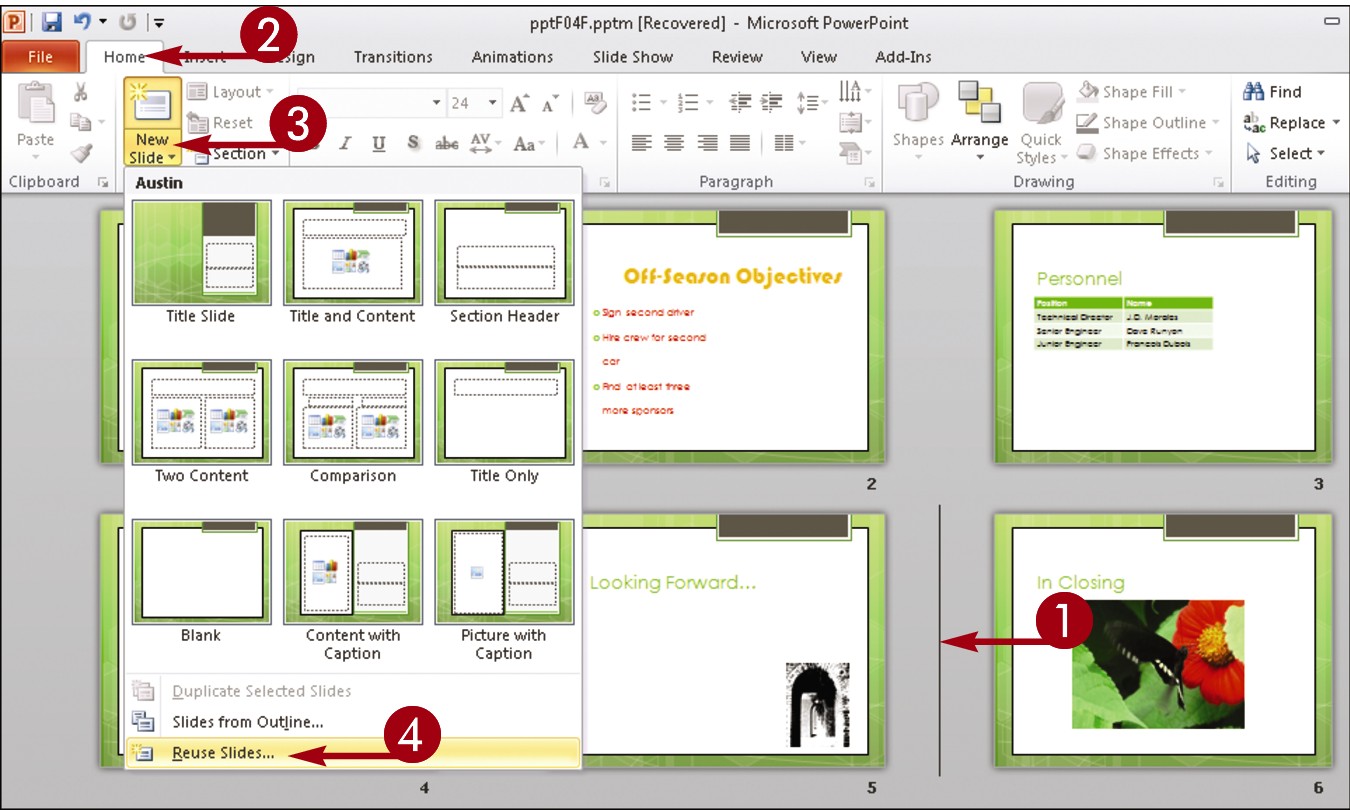Switch to the Slide Show tab

click(632, 57)
